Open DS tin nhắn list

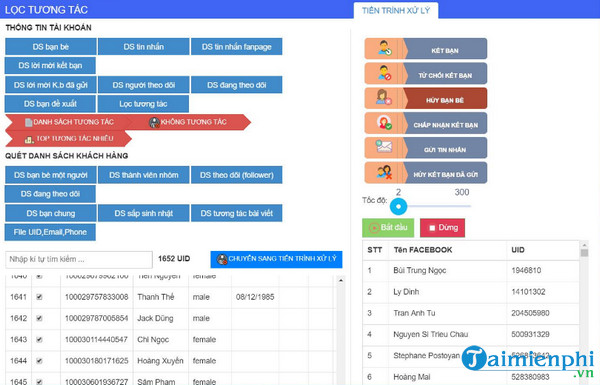click(x=143, y=47)
